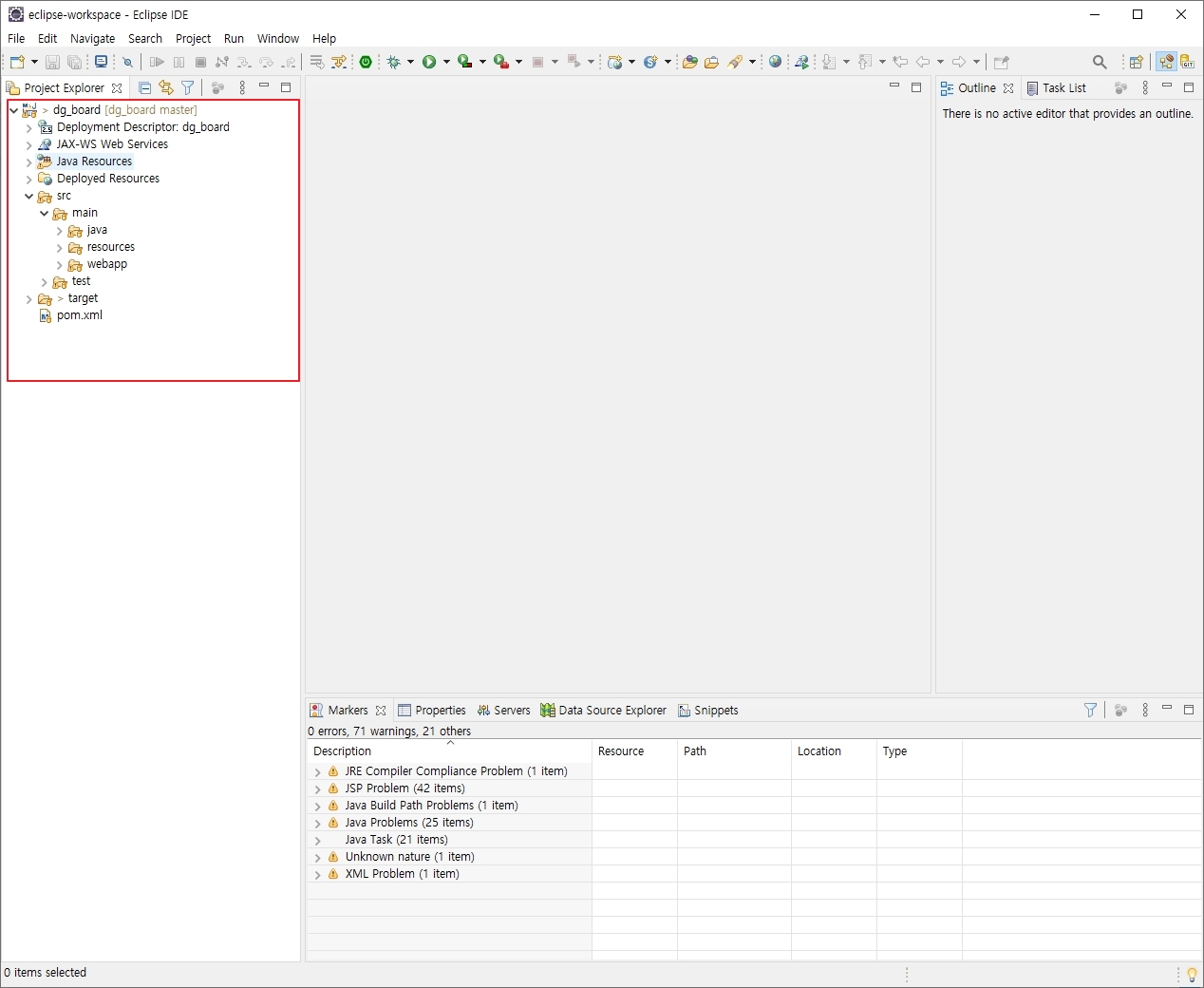This screenshot has width=1204, height=988.
Task: Click the New wizard icon in toolbar
Action: pos(16,62)
